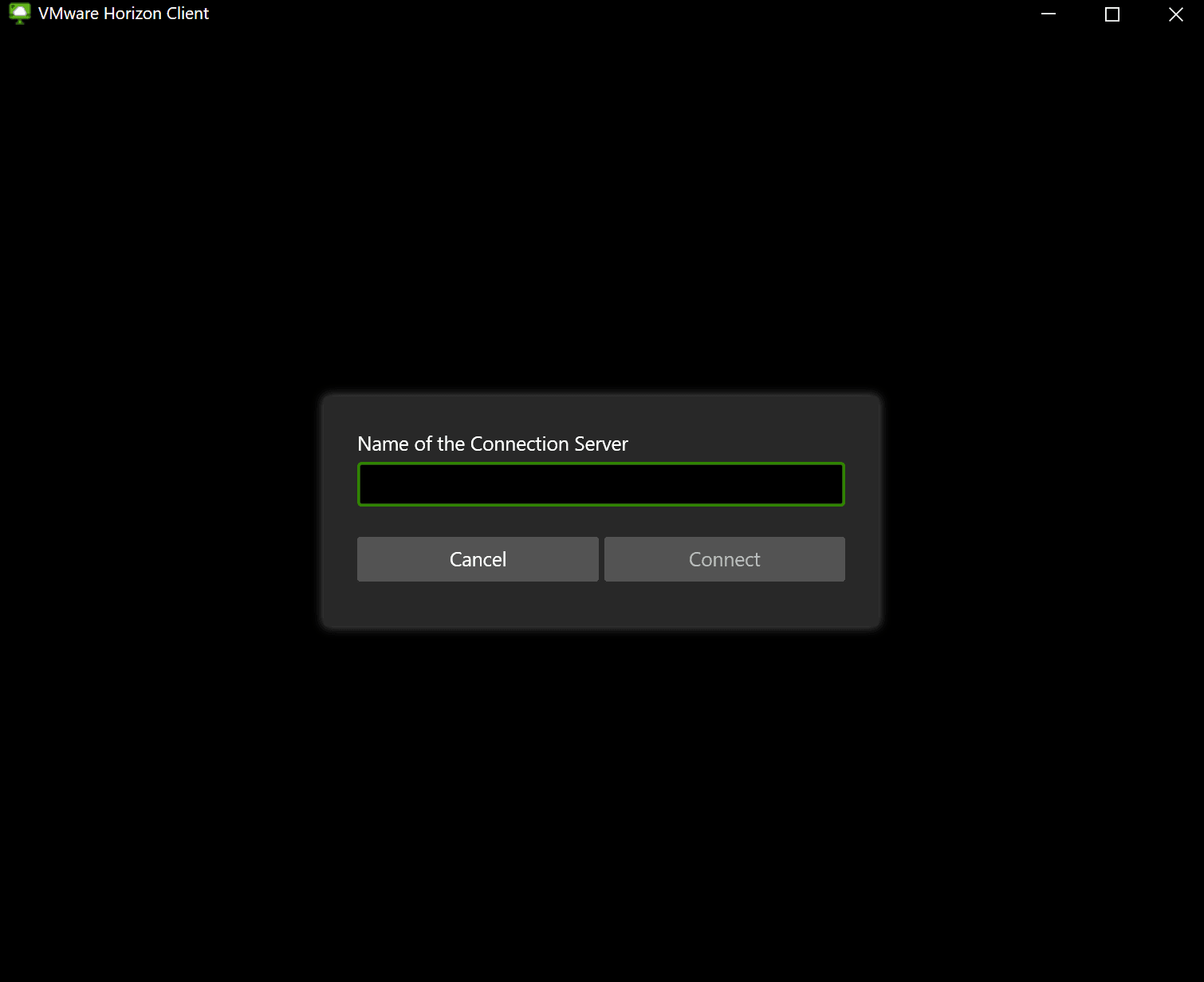Place cursor in green-outlined text box

pos(601,484)
